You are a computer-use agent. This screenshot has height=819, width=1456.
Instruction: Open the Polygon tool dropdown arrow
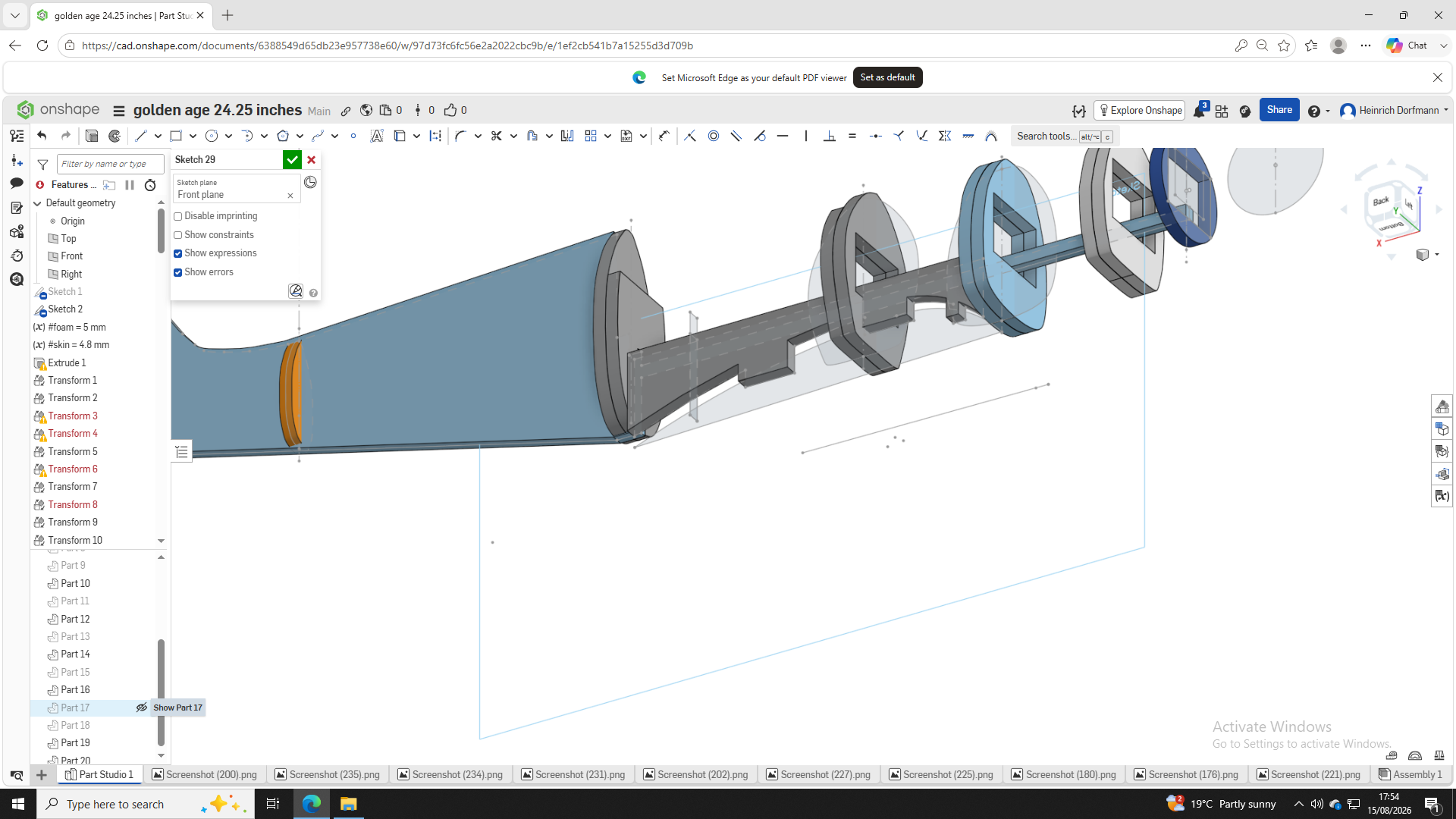click(300, 136)
